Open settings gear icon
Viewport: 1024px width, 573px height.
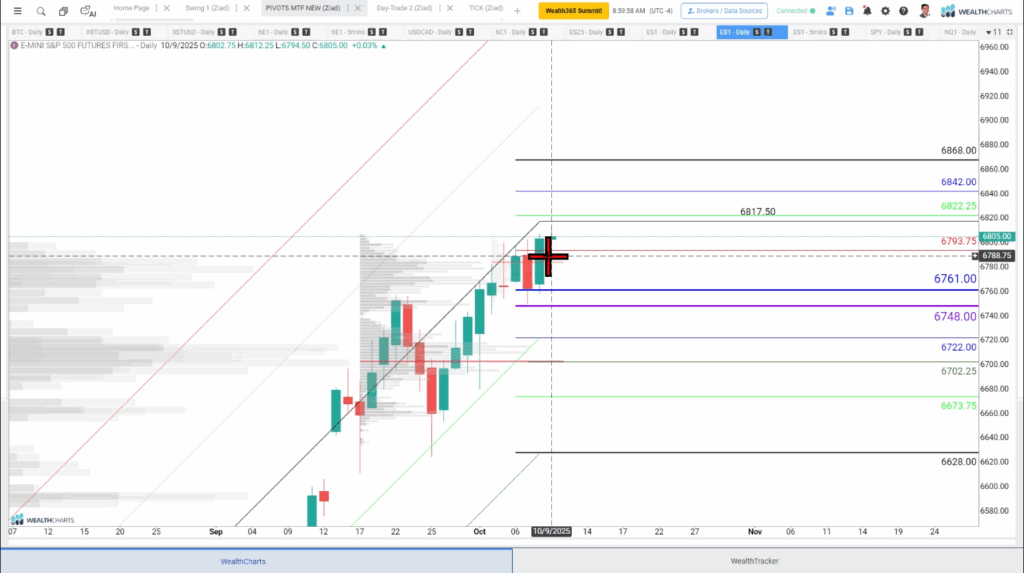(x=885, y=11)
